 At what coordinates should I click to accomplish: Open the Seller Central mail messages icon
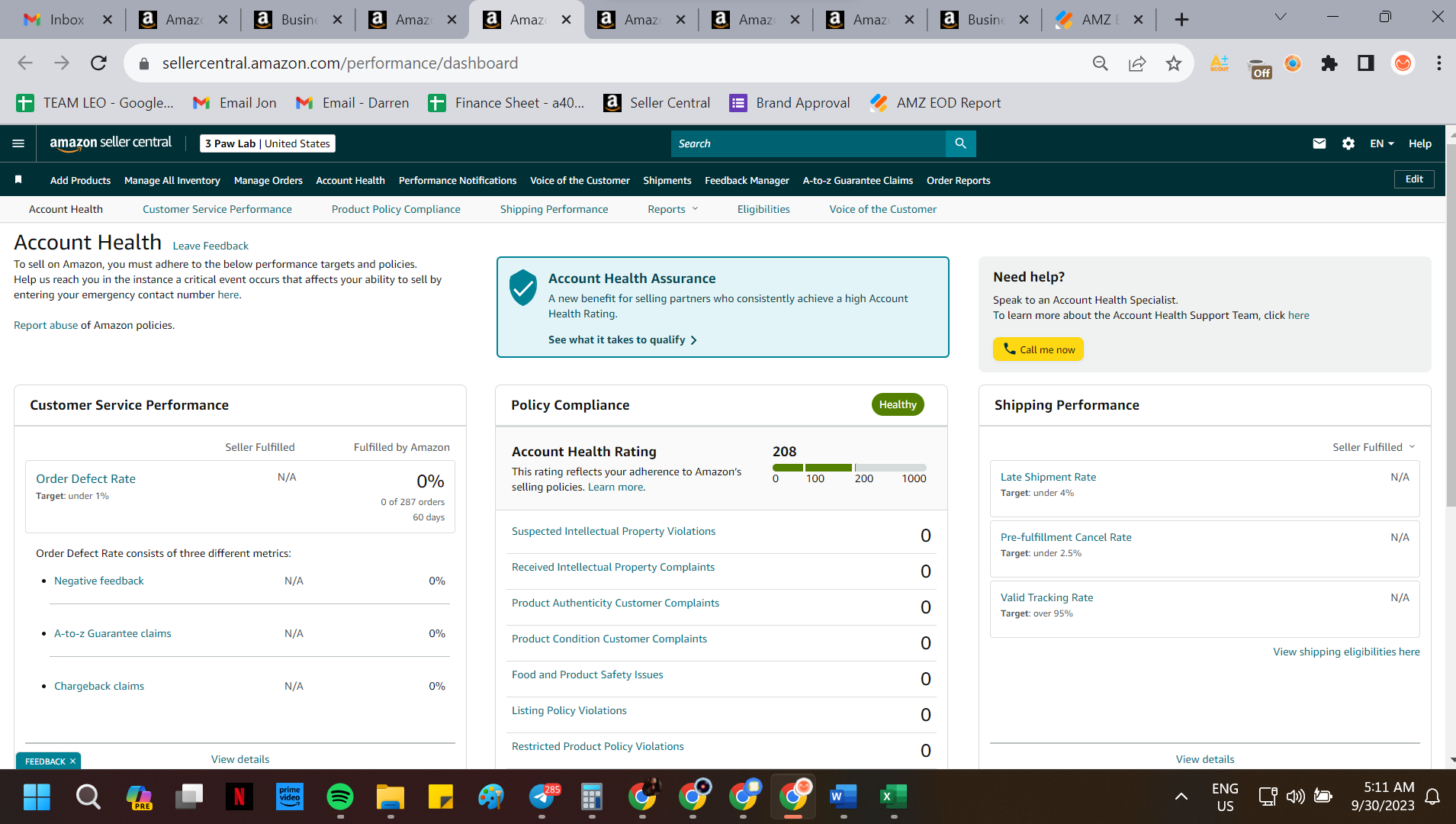[1319, 143]
